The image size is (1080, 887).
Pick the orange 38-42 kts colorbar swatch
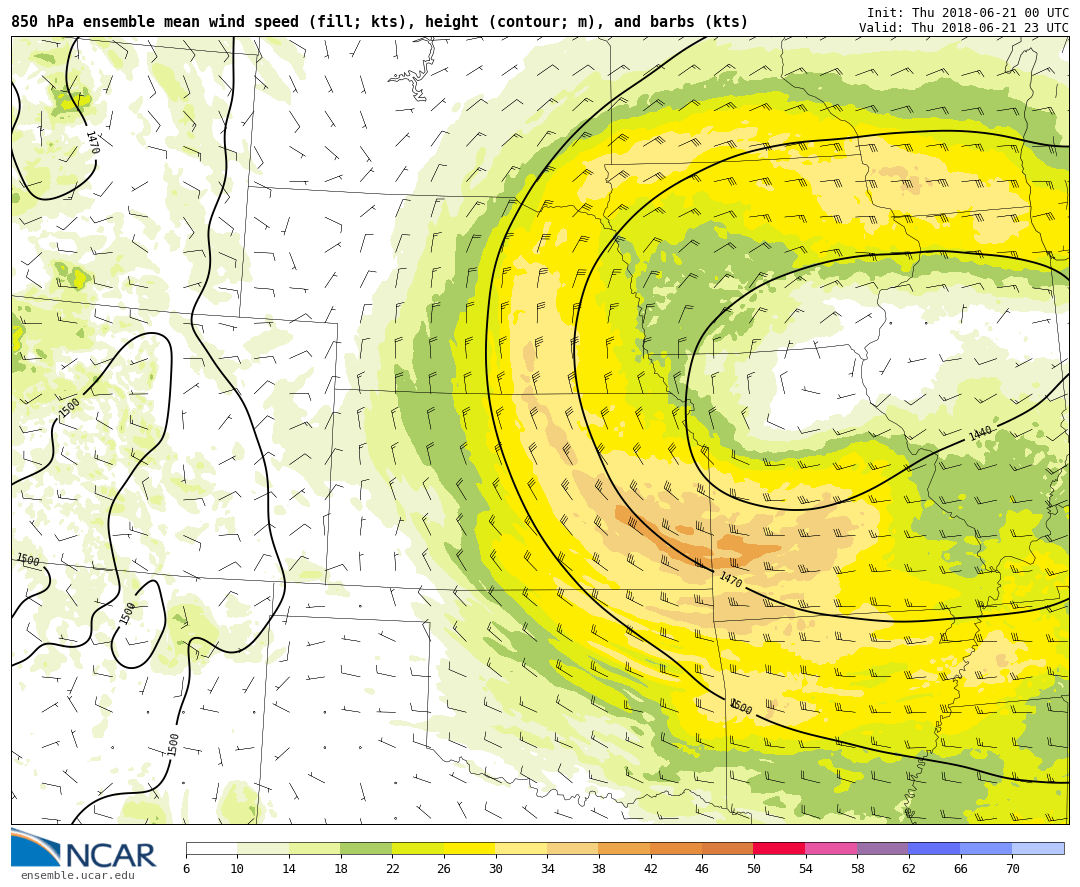625,848
